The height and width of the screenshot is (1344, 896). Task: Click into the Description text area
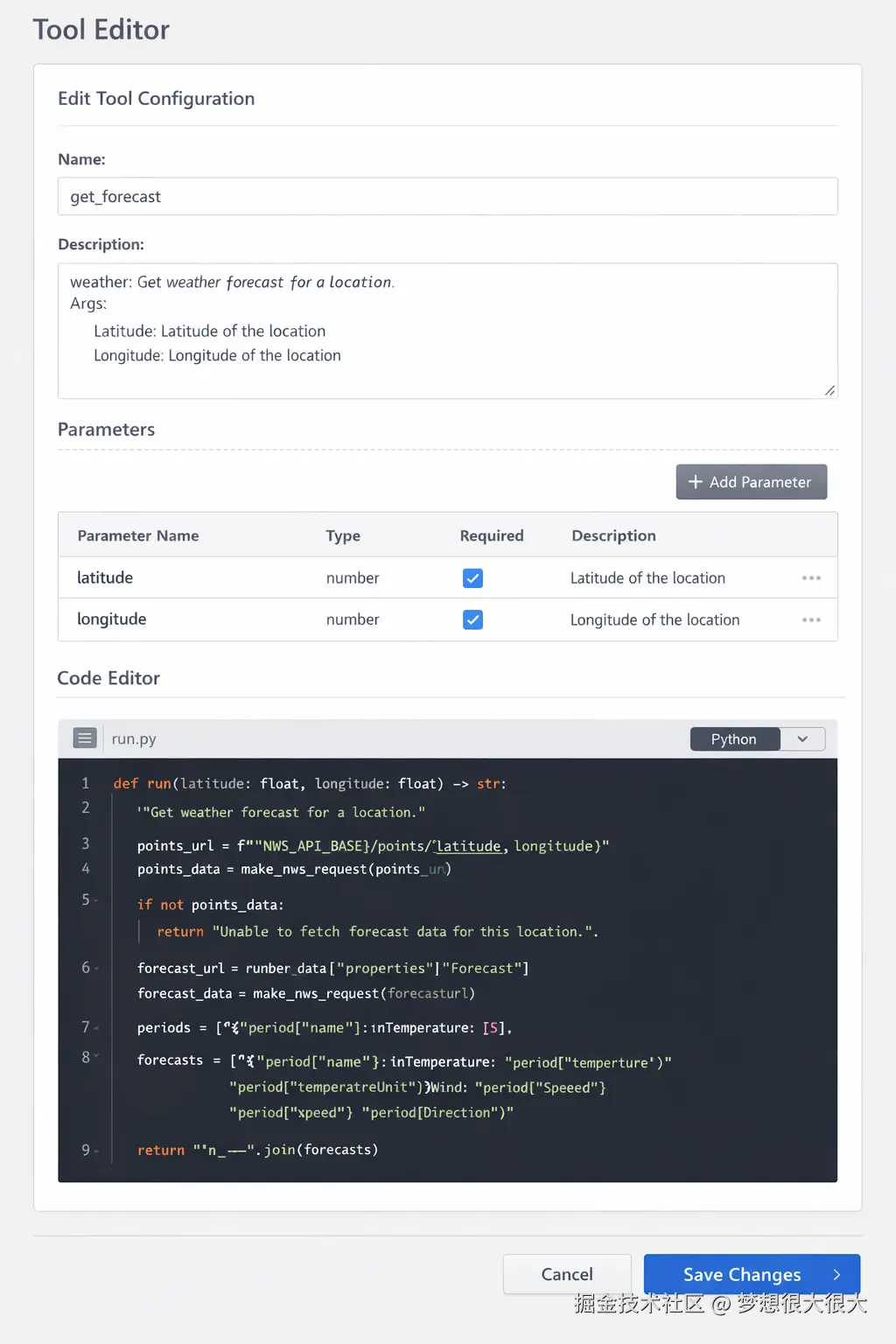447,331
